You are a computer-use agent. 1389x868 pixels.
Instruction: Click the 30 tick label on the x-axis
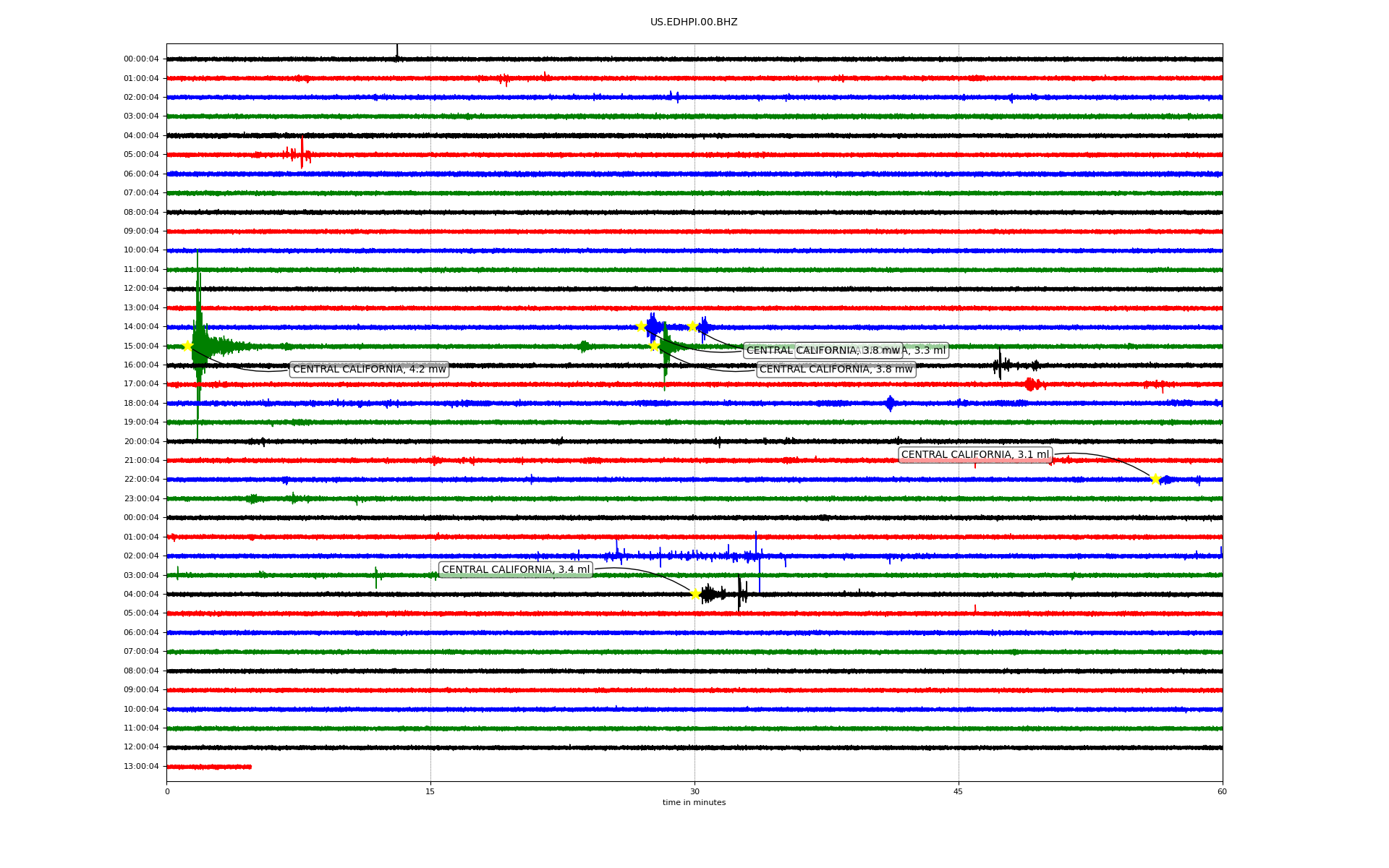click(x=694, y=791)
